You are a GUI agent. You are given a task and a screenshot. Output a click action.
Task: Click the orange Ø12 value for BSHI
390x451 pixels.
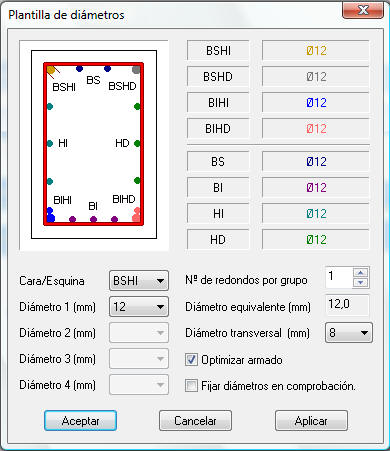click(316, 51)
